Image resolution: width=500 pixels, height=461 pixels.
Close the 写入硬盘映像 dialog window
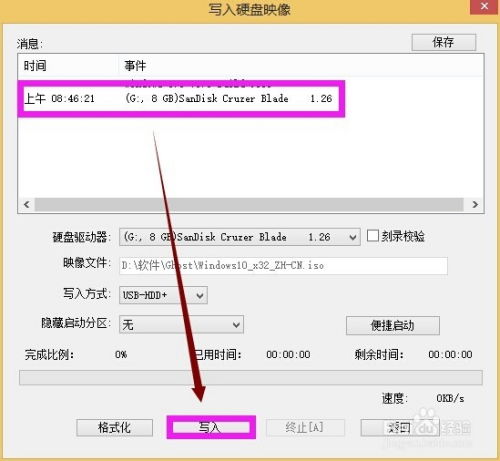tap(484, 7)
